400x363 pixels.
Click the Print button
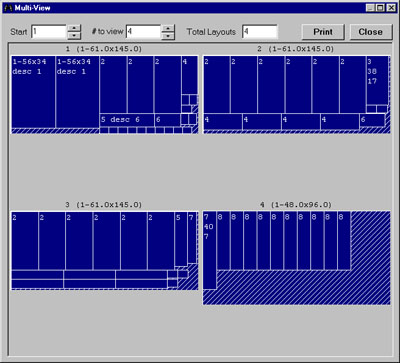[x=323, y=32]
